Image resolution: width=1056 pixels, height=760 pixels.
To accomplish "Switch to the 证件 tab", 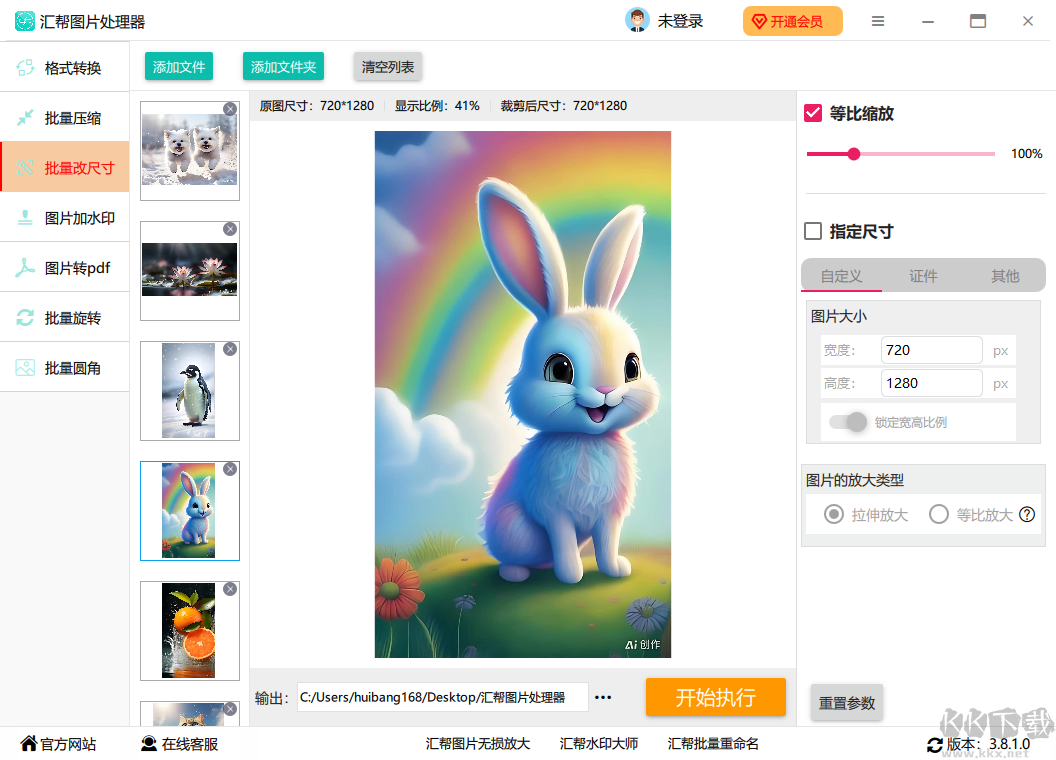I will point(923,276).
